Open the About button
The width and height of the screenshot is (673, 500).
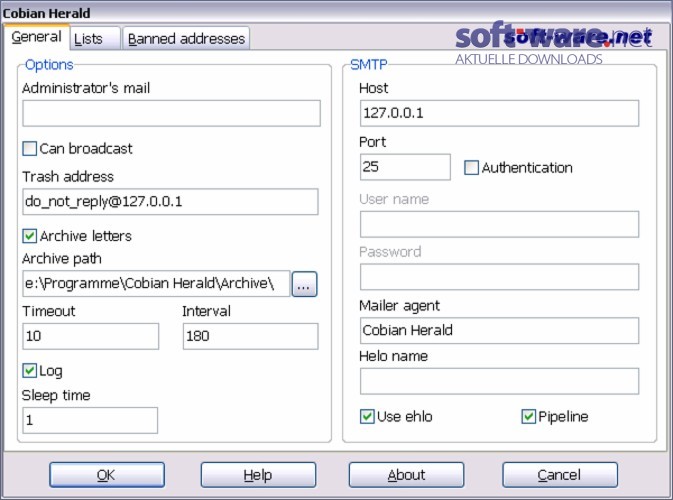(406, 475)
